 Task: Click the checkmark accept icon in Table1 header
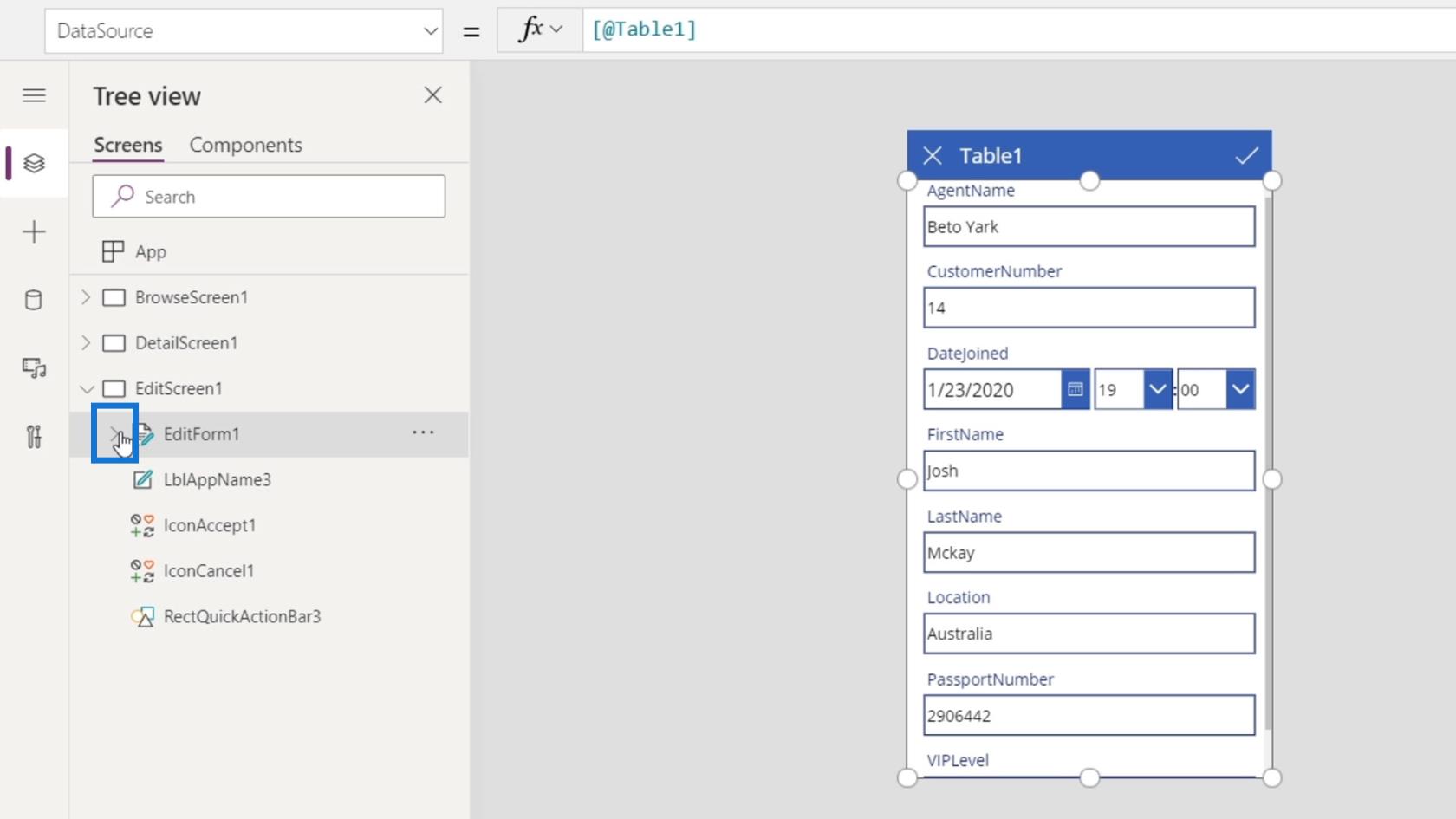[1246, 156]
